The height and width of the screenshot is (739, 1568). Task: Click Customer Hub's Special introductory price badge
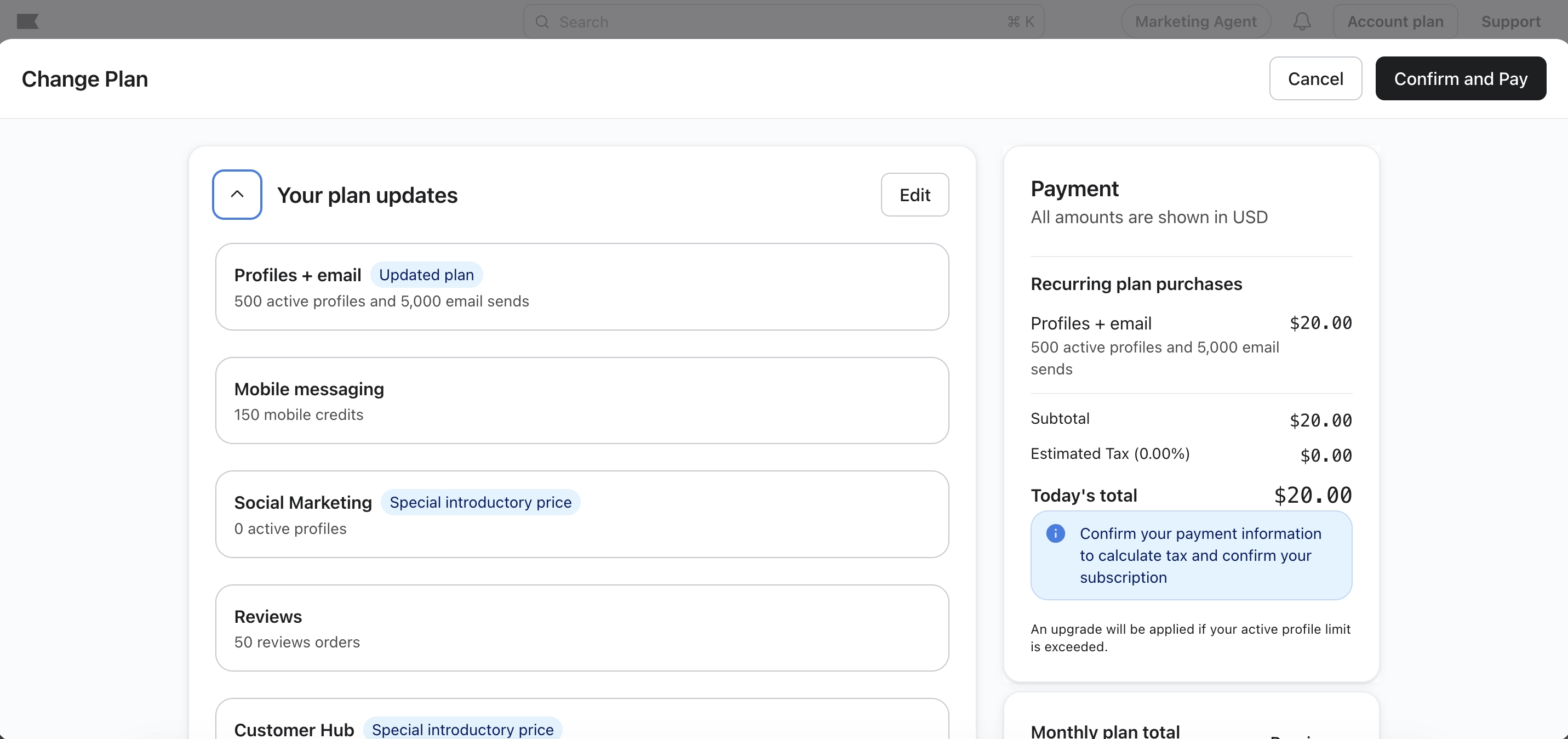click(x=462, y=729)
